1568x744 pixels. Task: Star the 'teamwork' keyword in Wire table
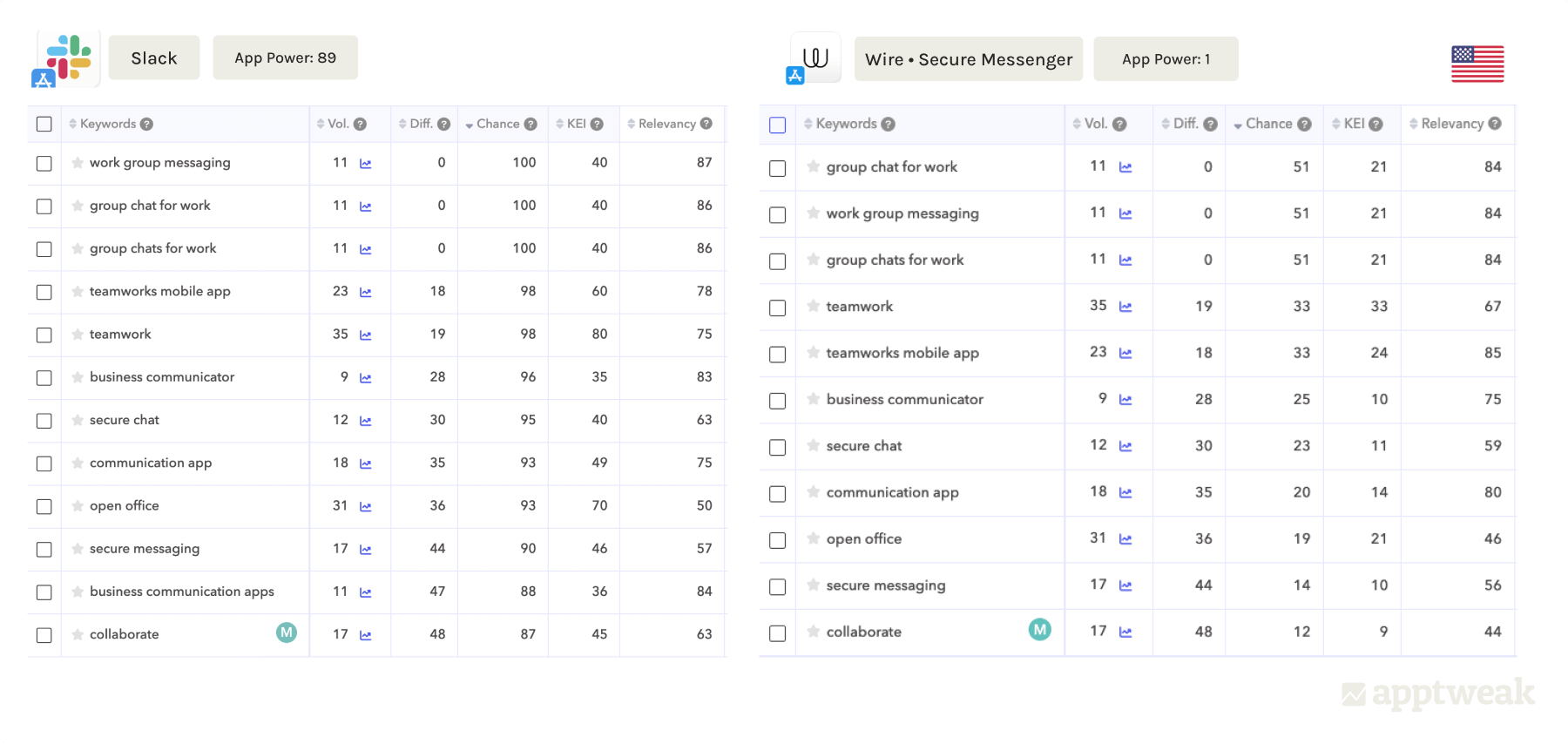pos(813,306)
